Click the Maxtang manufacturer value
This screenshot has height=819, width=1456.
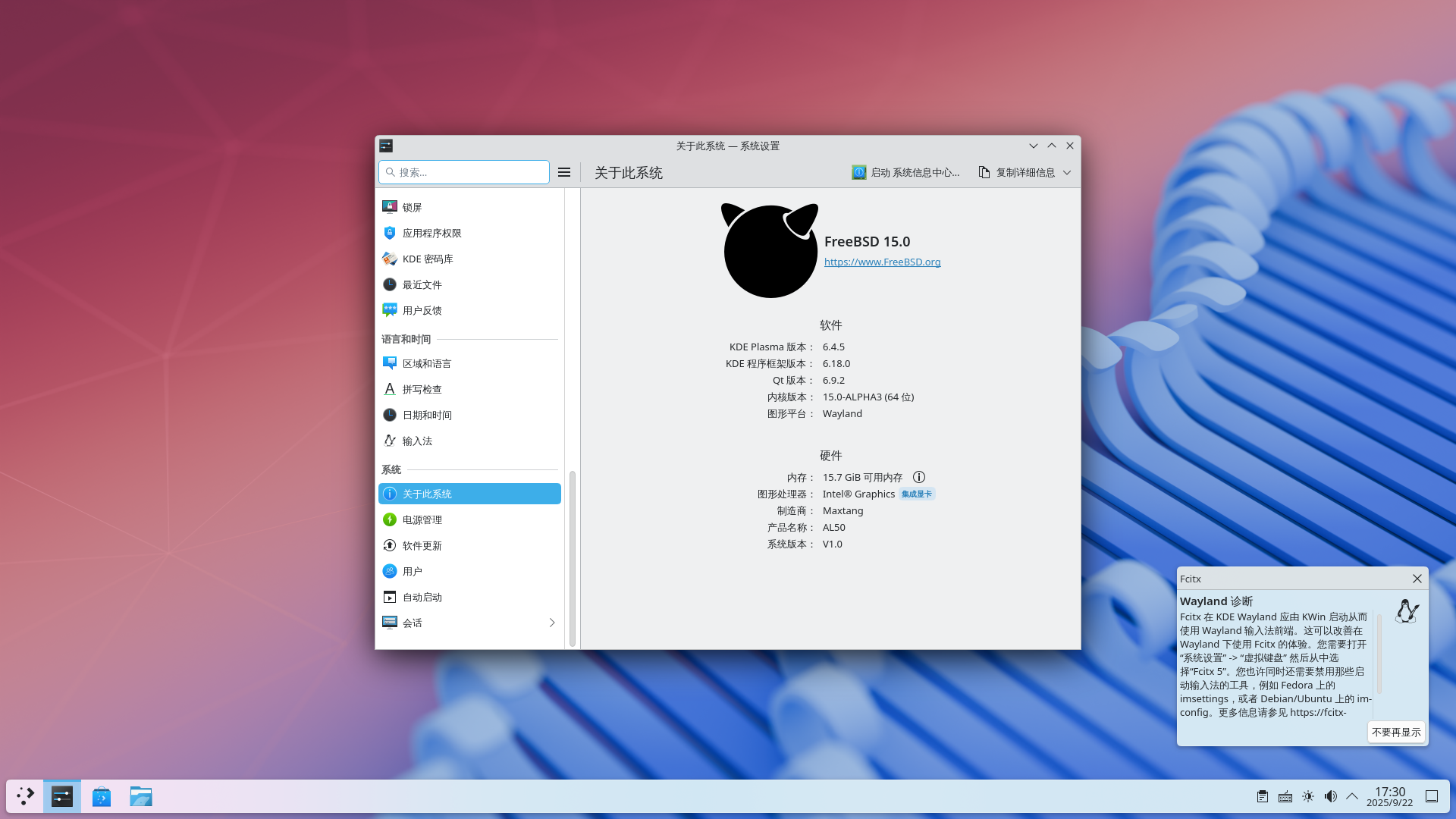click(x=843, y=510)
